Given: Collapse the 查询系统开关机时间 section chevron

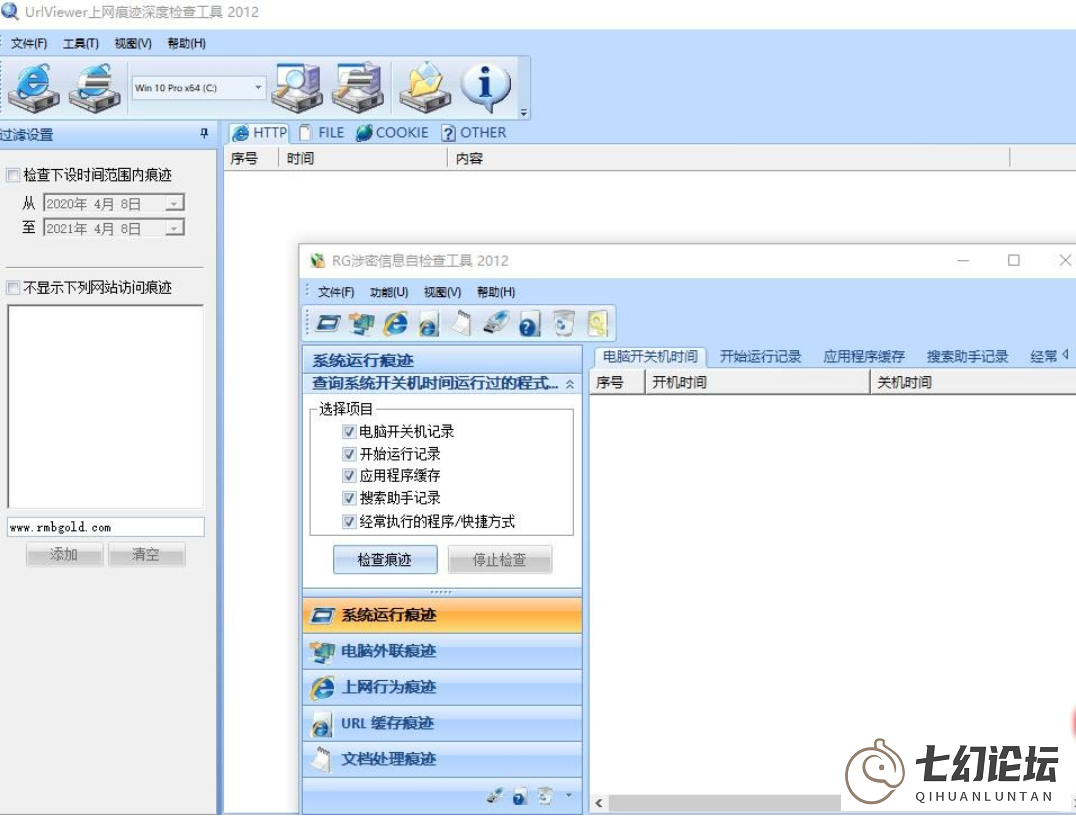Looking at the screenshot, I should [570, 384].
